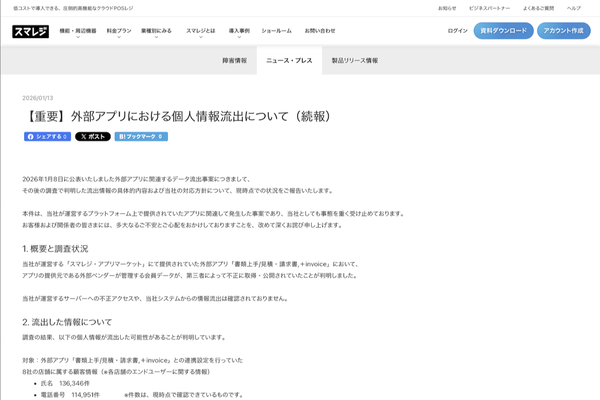Click the list item 氏名 136,346件
Image resolution: width=600 pixels, height=400 pixels.
(65, 383)
